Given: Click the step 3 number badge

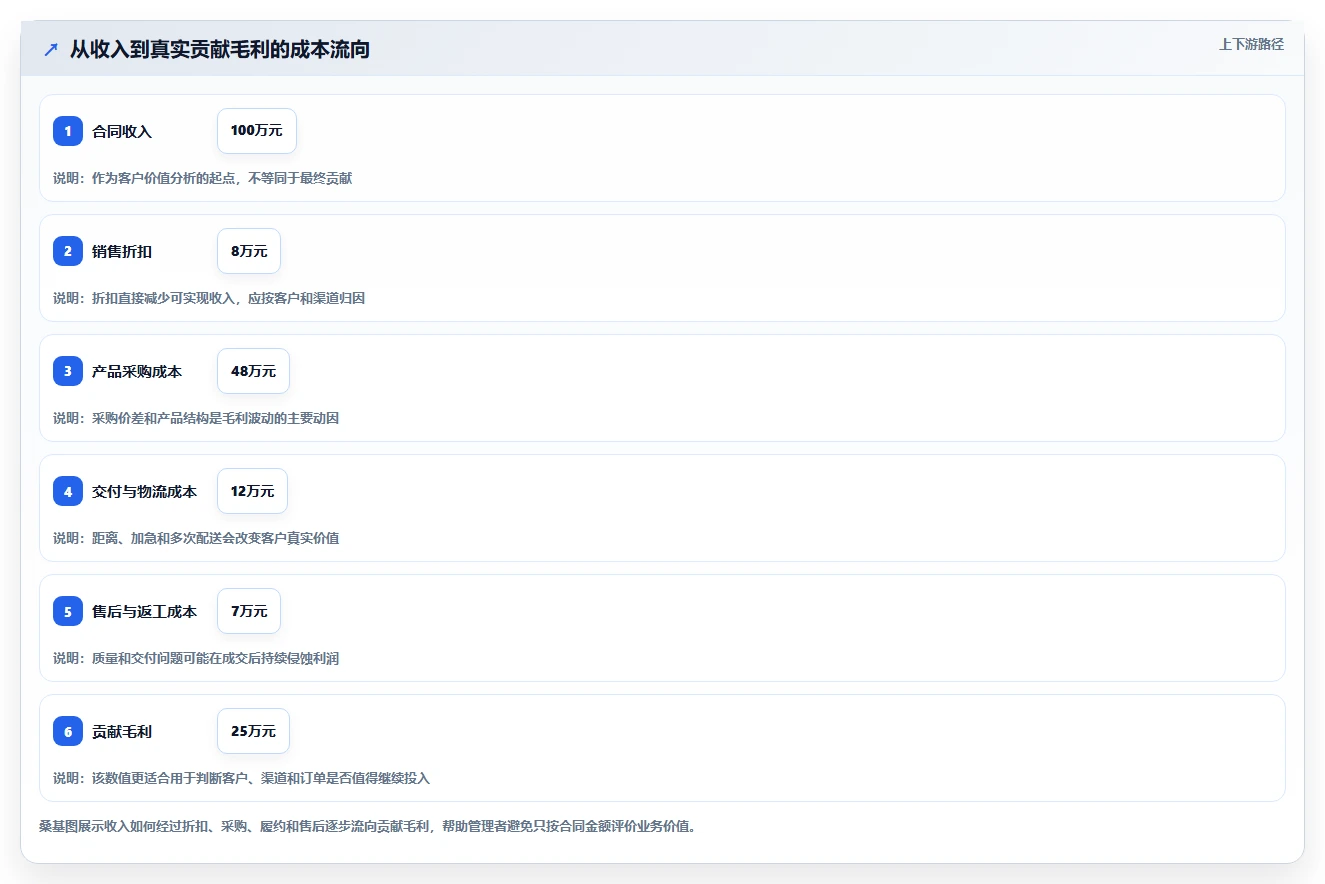Looking at the screenshot, I should [x=68, y=371].
